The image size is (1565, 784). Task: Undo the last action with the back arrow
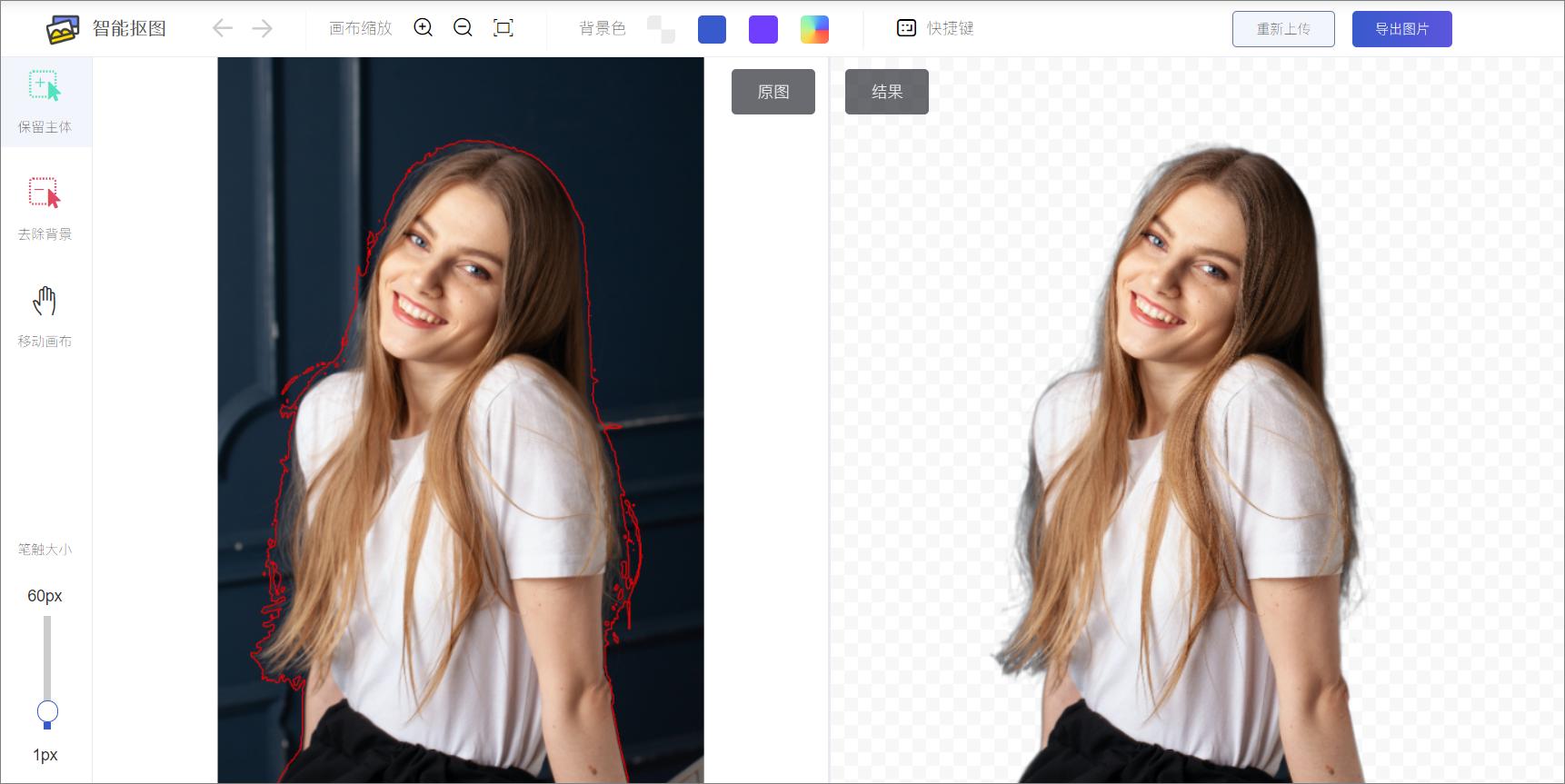point(223,28)
